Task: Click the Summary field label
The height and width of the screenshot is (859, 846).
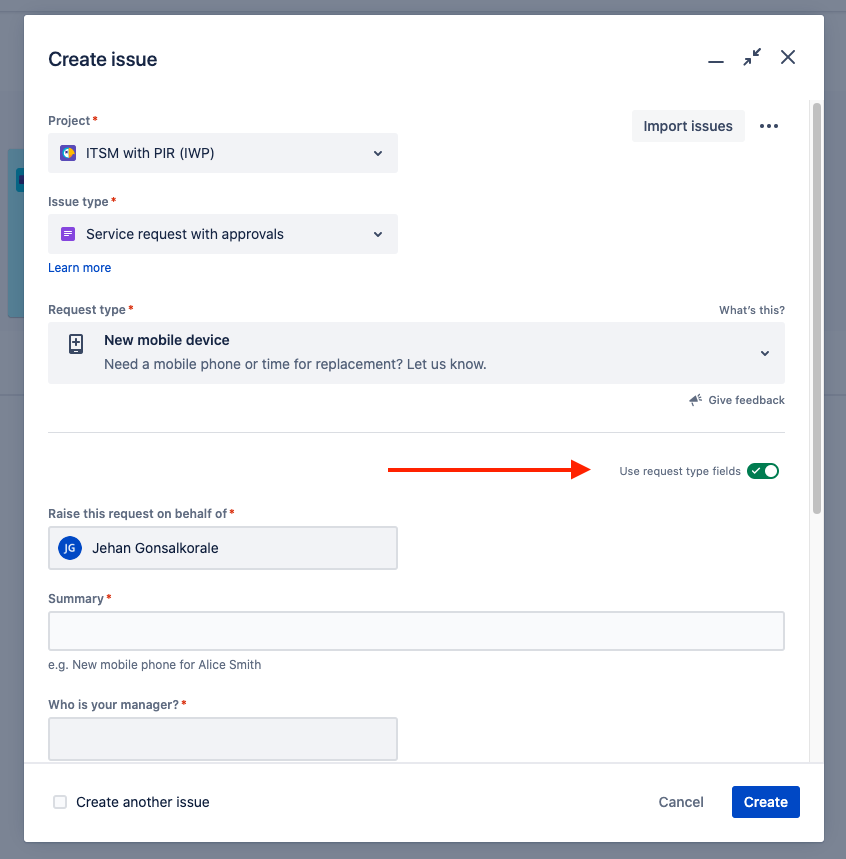Action: pos(76,599)
